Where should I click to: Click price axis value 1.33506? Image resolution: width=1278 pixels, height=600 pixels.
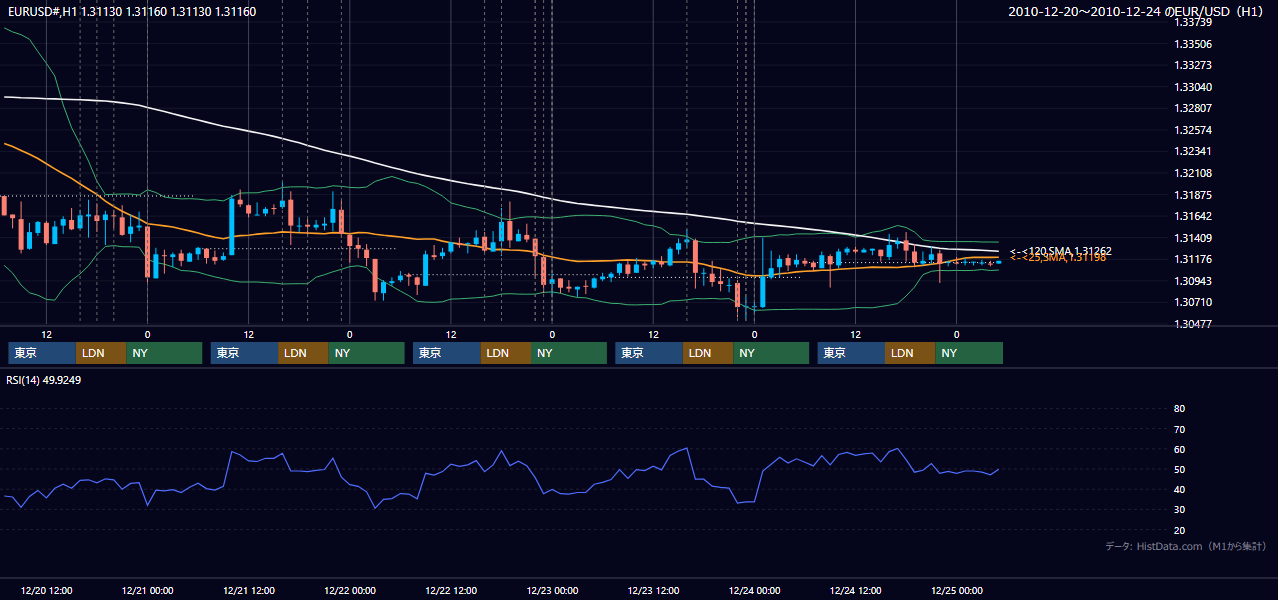click(1193, 44)
